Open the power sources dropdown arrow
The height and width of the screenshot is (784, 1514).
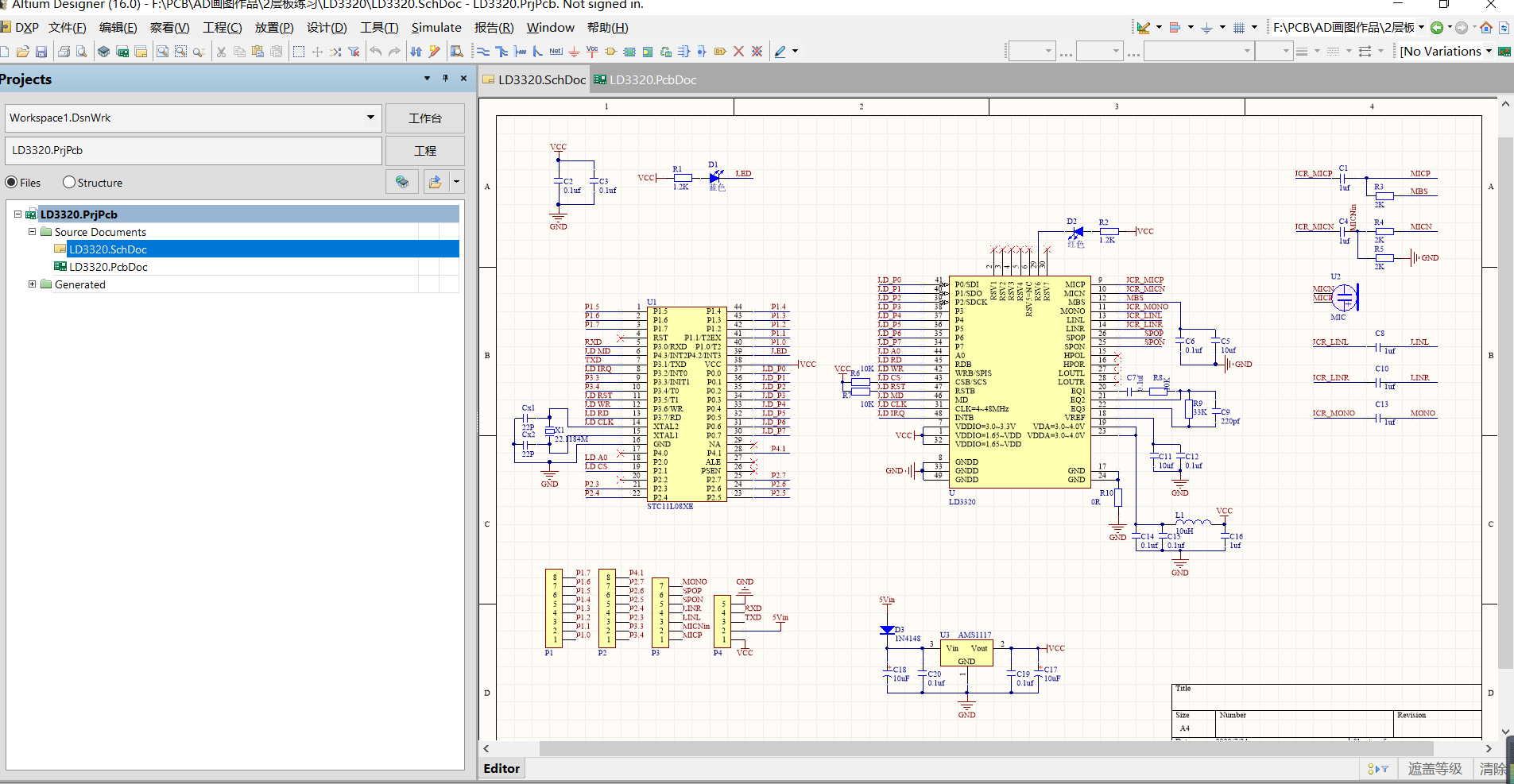coord(1222,28)
